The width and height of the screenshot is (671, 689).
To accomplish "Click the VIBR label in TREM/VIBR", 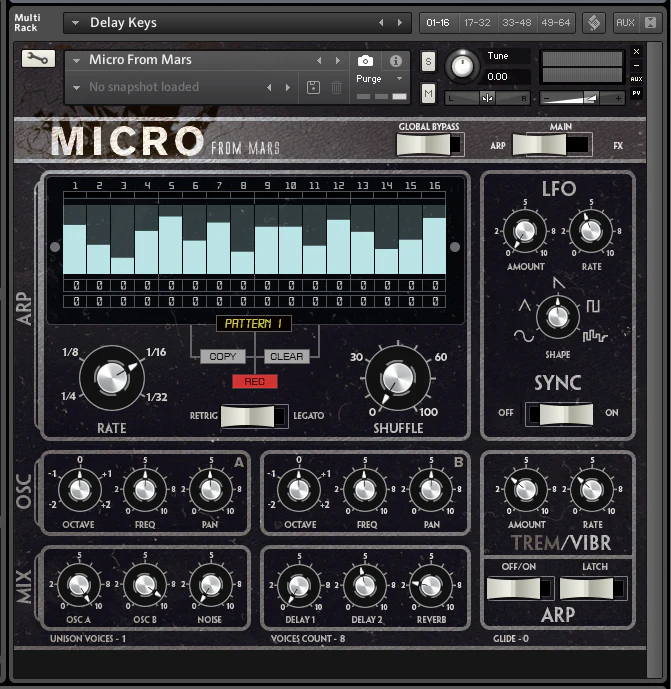I will coord(589,544).
